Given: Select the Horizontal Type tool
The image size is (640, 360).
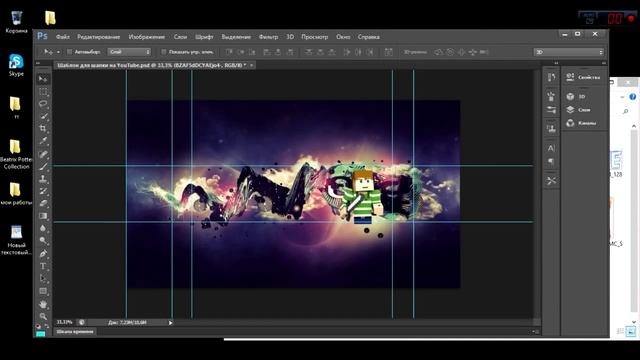Looking at the screenshot, I should click(43, 266).
